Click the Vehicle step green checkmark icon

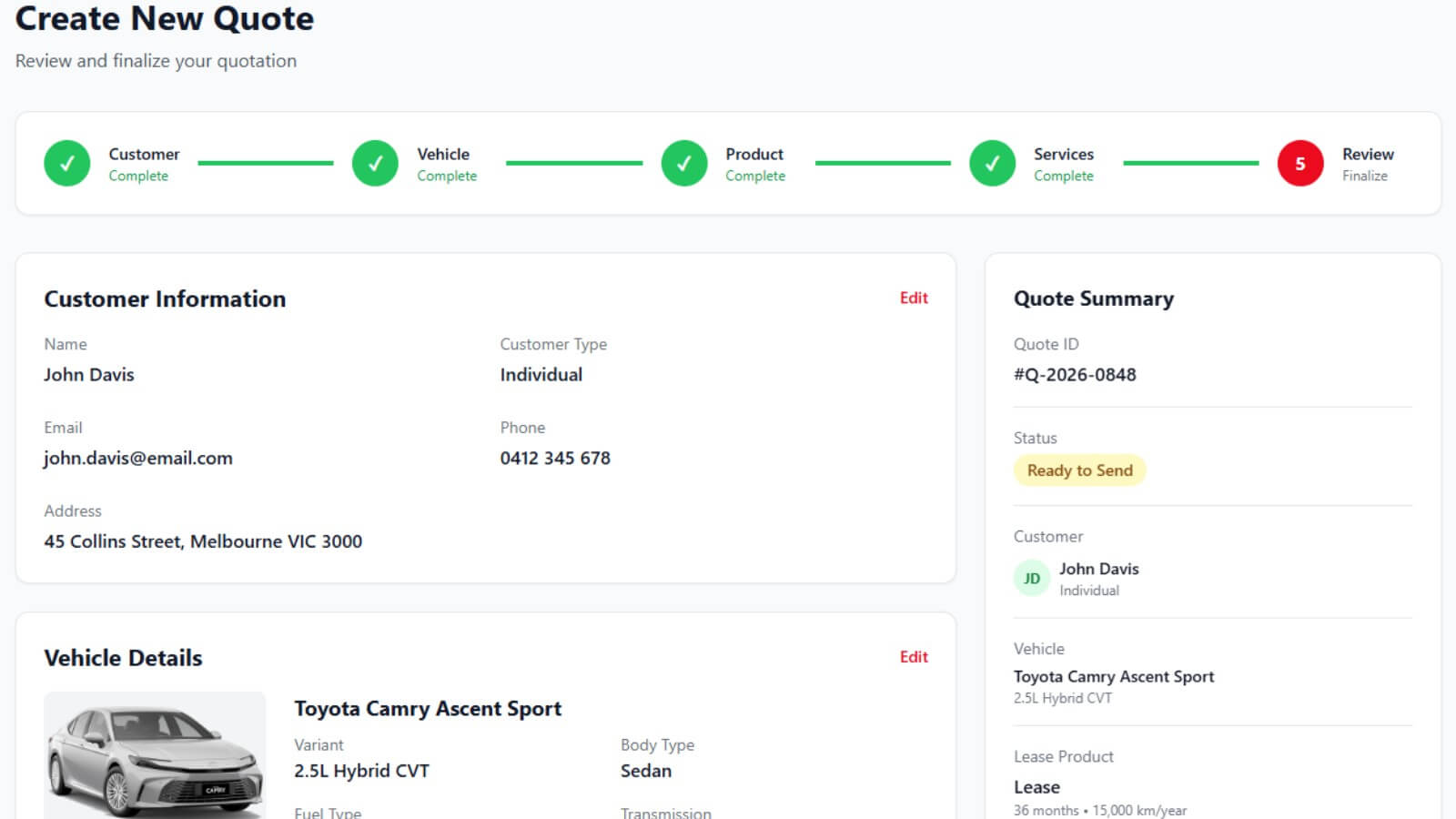point(375,164)
